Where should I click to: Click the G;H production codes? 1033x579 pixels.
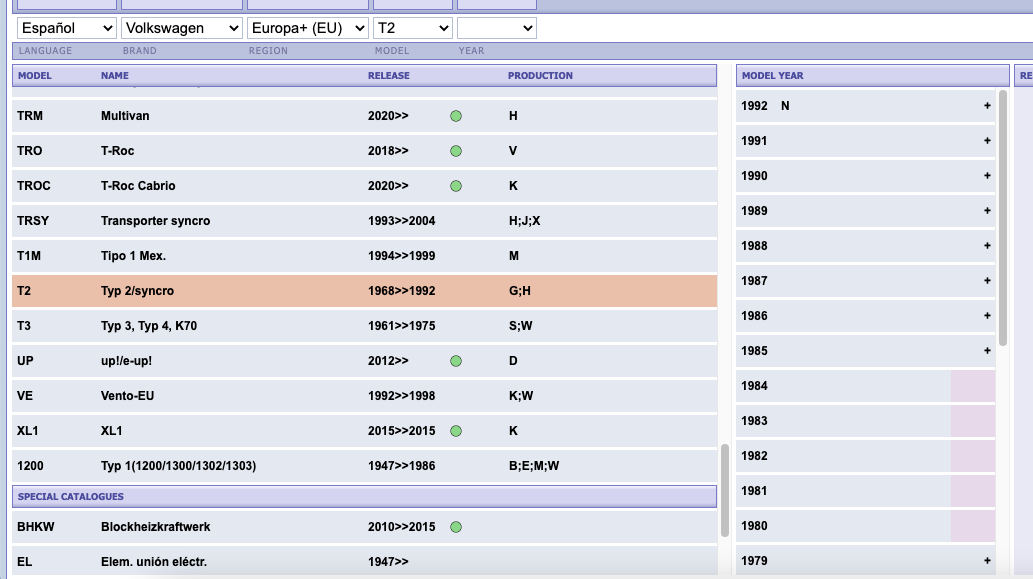tap(520, 290)
